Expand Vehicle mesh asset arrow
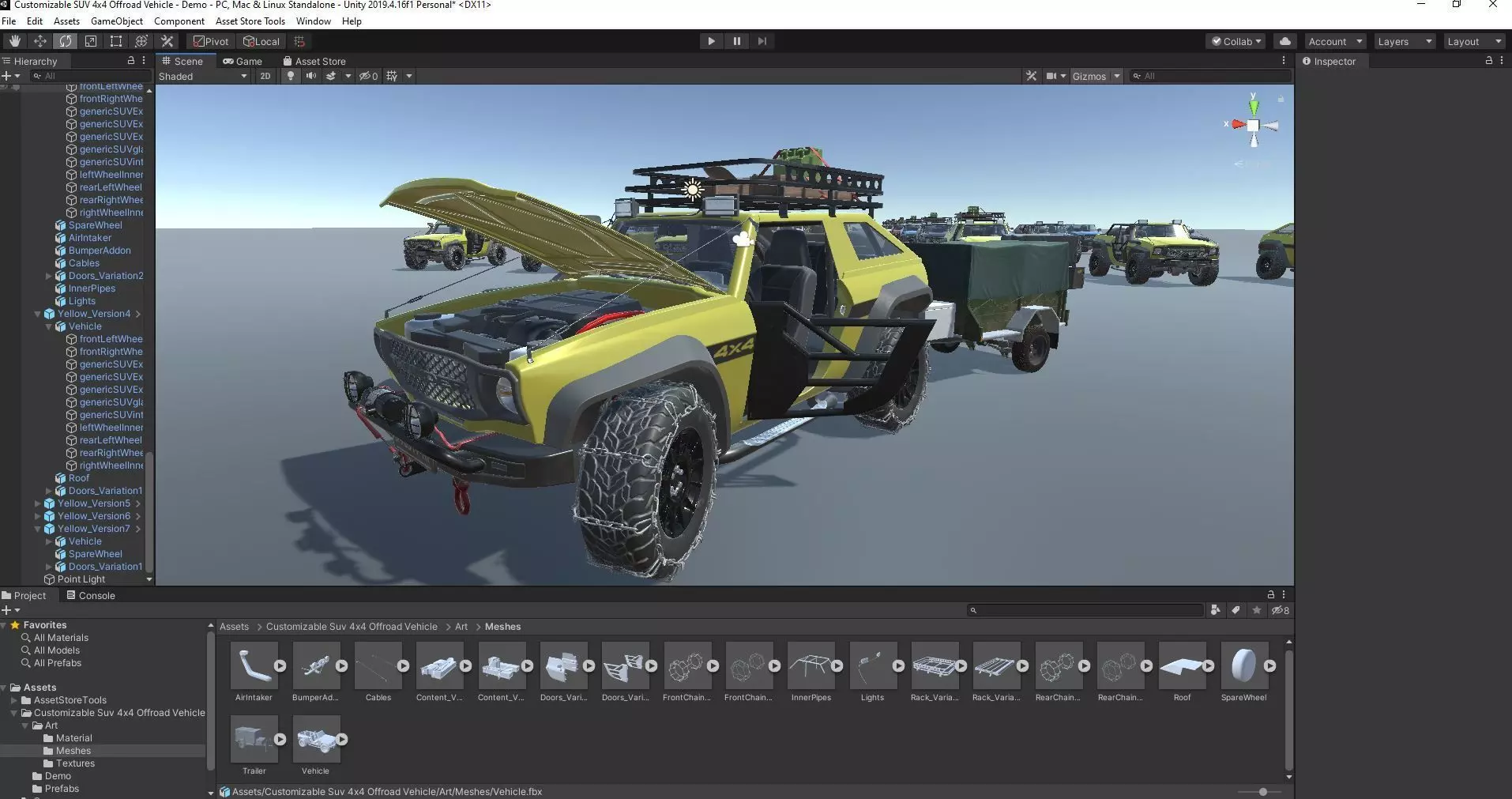This screenshot has height=799, width=1512. point(342,740)
